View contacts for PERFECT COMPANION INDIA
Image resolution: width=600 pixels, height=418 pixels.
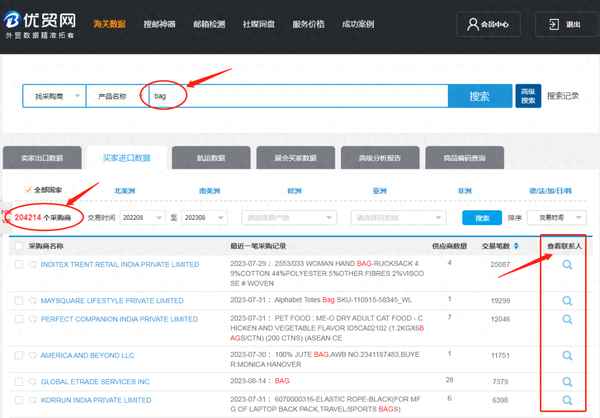click(x=567, y=319)
